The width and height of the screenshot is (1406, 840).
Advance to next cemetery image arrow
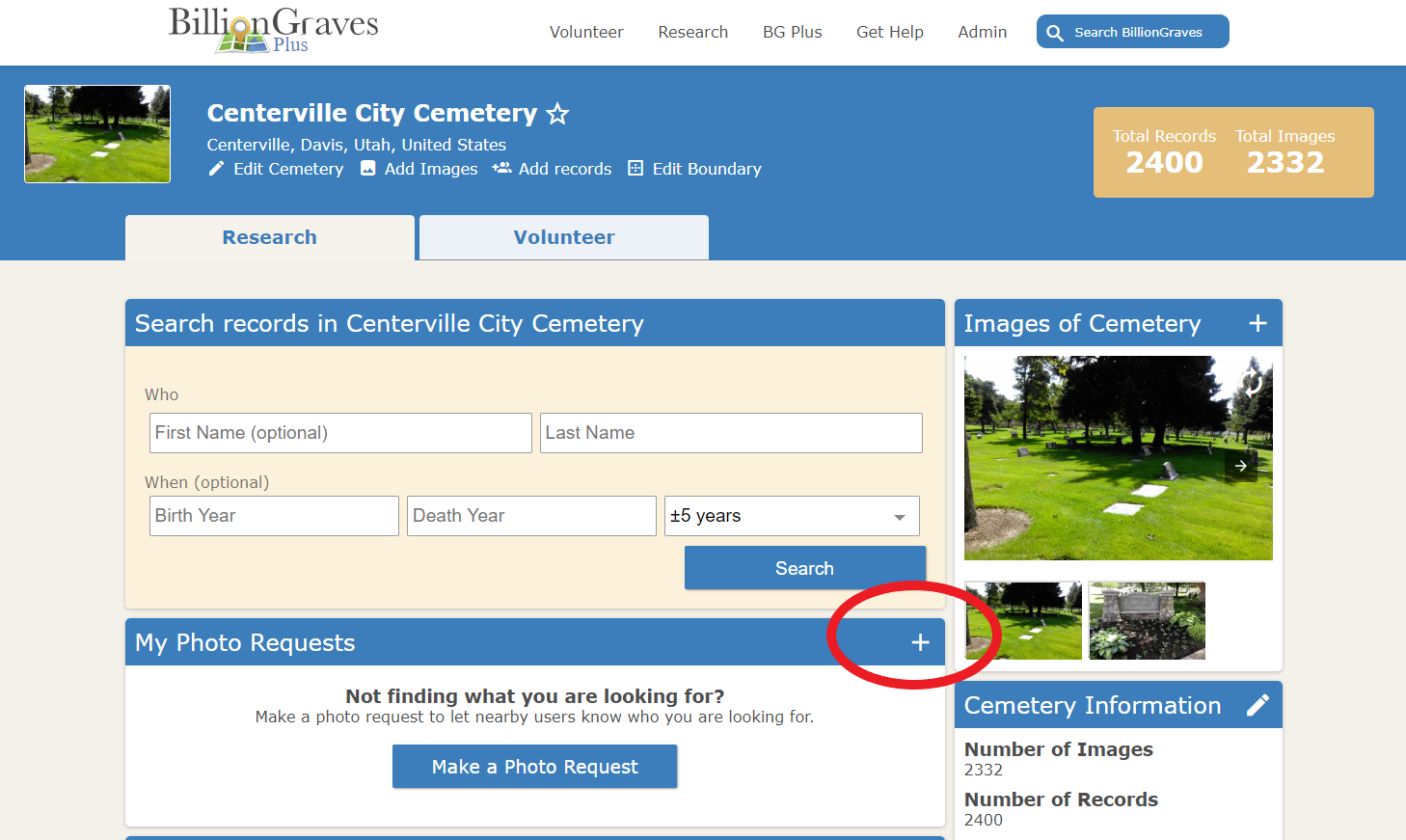tap(1241, 466)
